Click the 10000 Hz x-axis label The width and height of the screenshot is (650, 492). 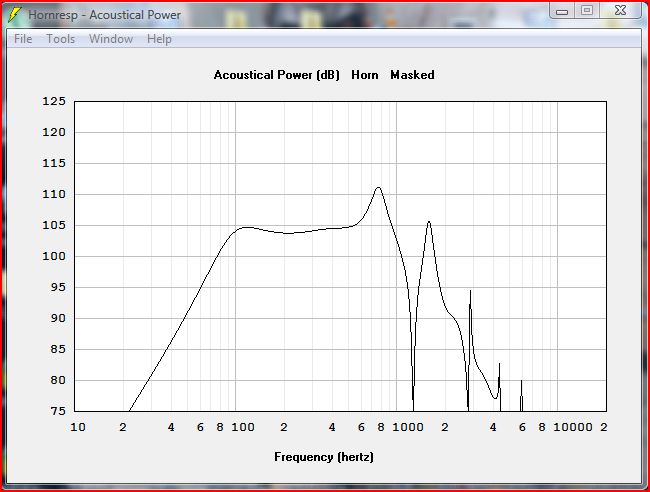coord(573,427)
